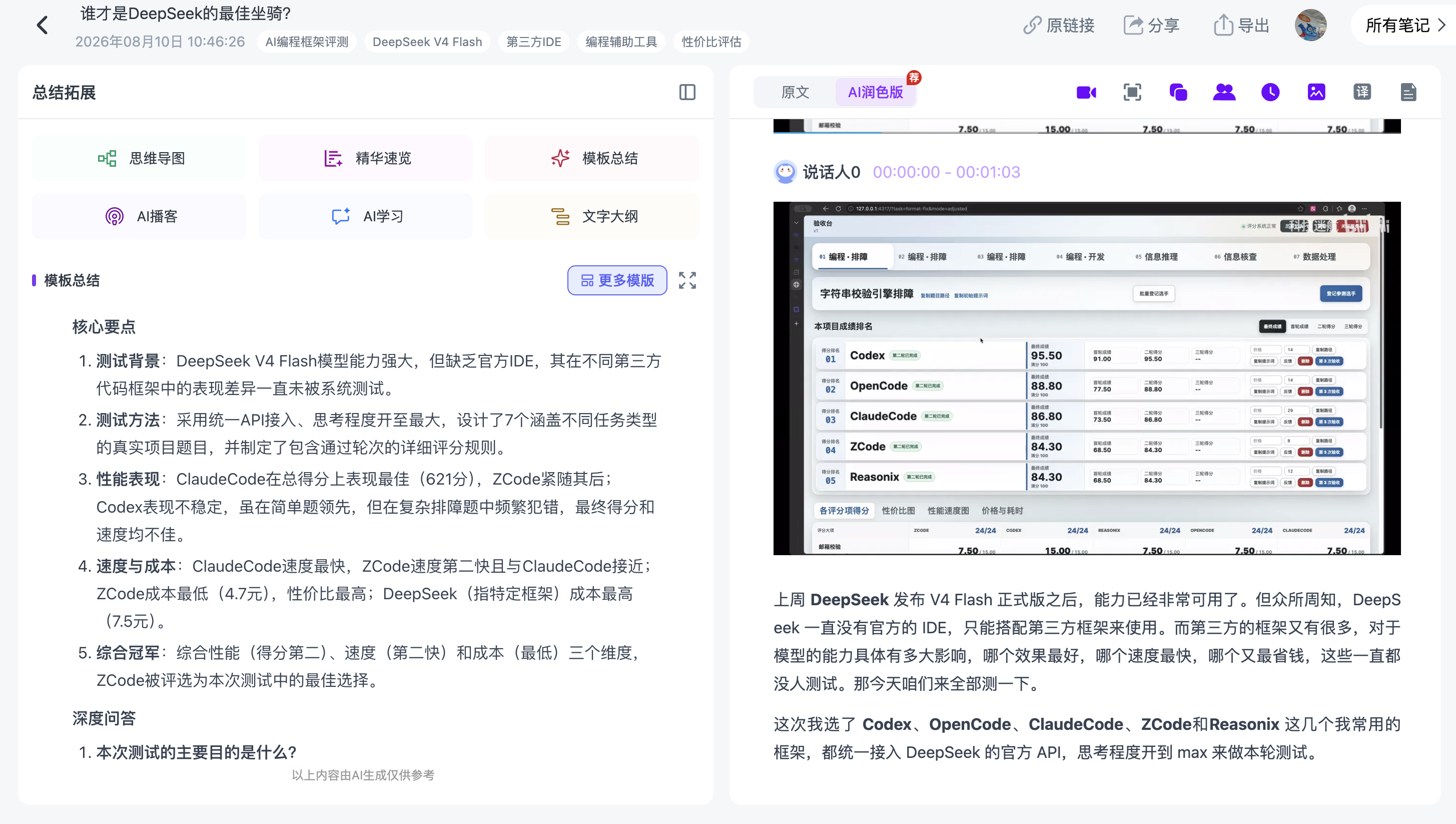
Task: Open the ranking screenshot thumbnail
Action: click(1087, 378)
